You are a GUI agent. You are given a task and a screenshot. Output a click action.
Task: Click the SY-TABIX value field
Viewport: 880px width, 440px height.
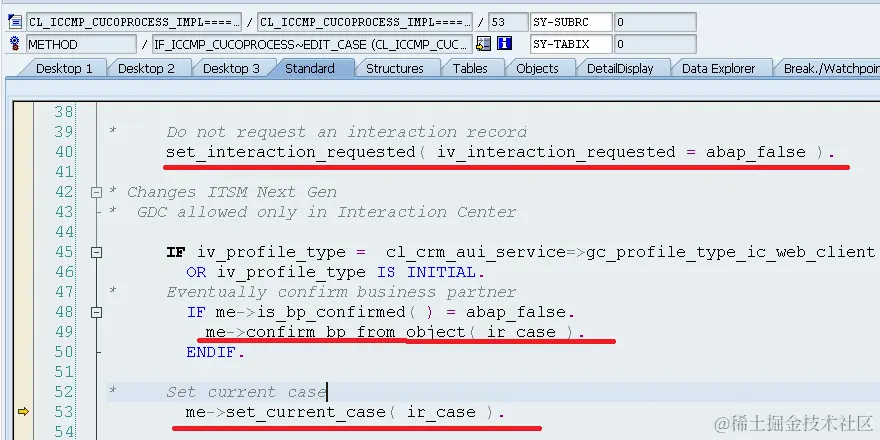click(x=656, y=44)
